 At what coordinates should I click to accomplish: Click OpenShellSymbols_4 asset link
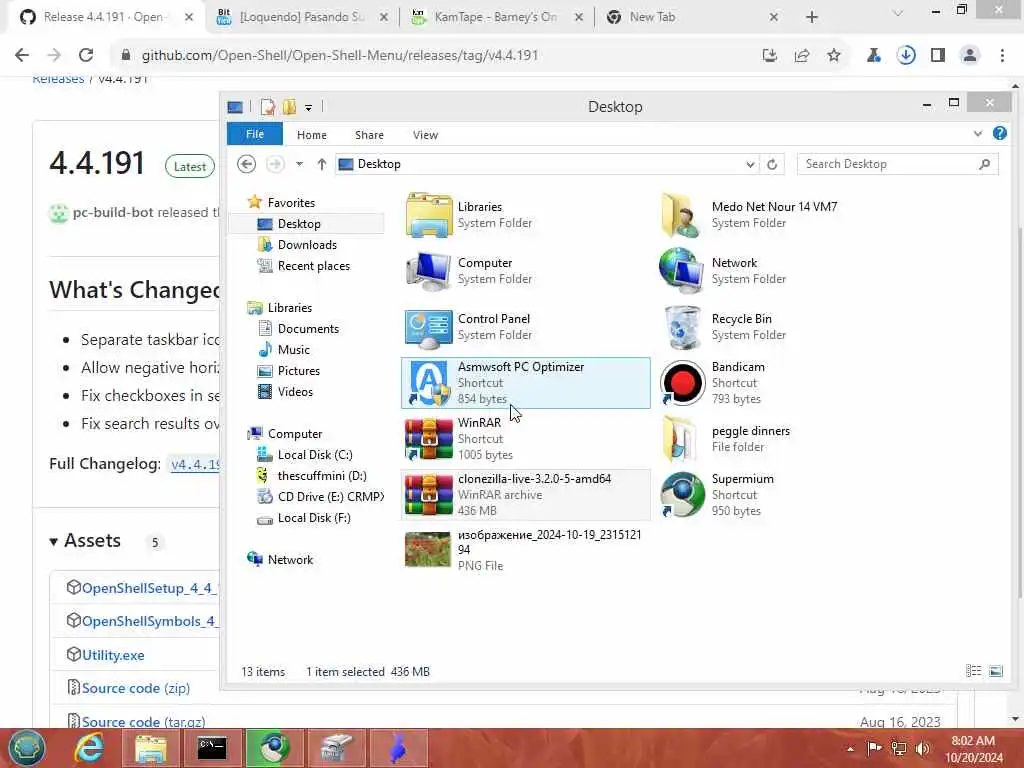coord(150,621)
